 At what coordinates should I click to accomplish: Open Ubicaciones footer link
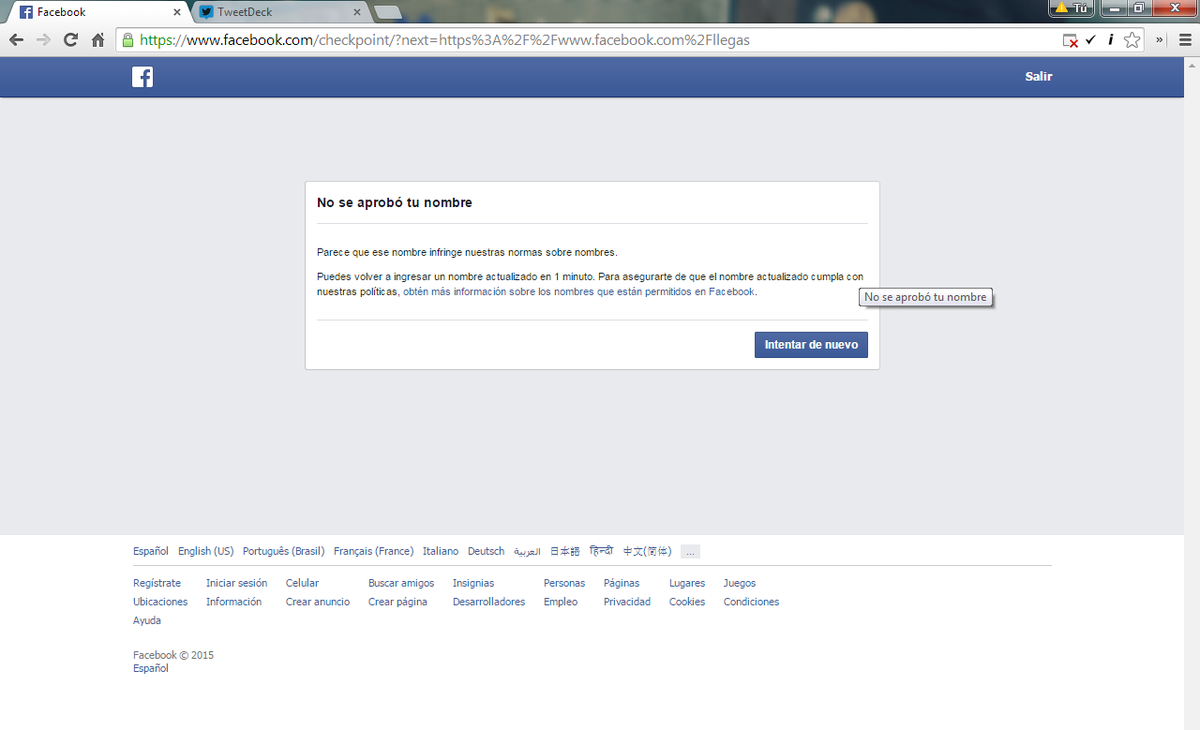(x=160, y=602)
